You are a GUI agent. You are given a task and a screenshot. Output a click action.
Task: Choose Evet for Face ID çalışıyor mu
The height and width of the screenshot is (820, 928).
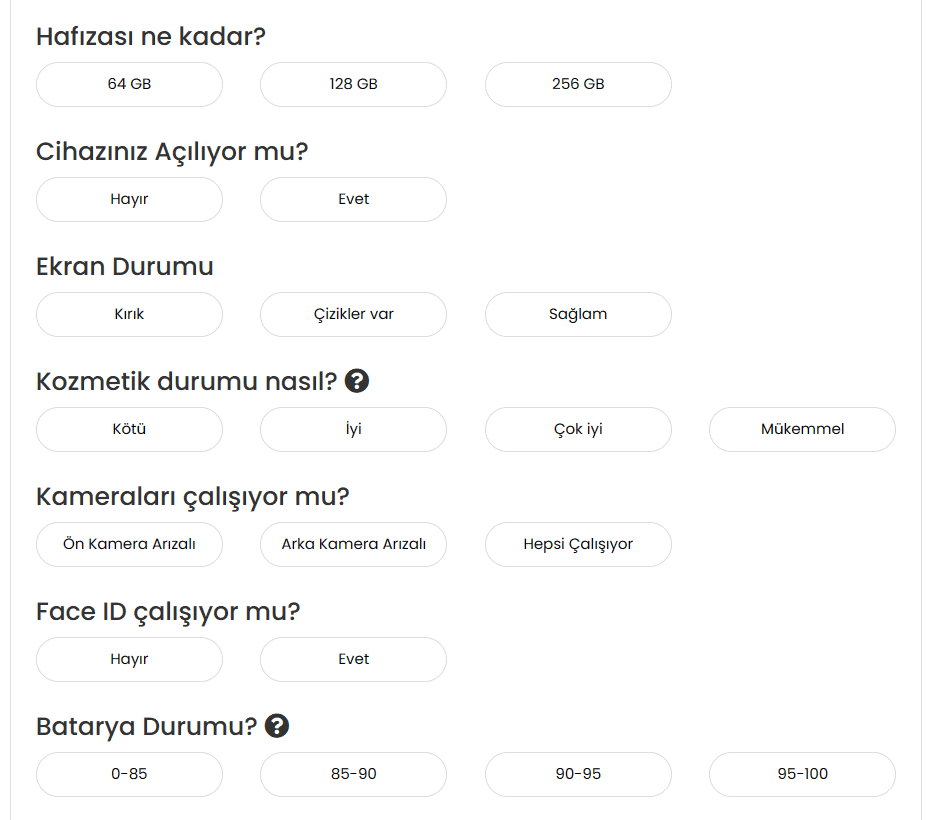click(x=353, y=659)
